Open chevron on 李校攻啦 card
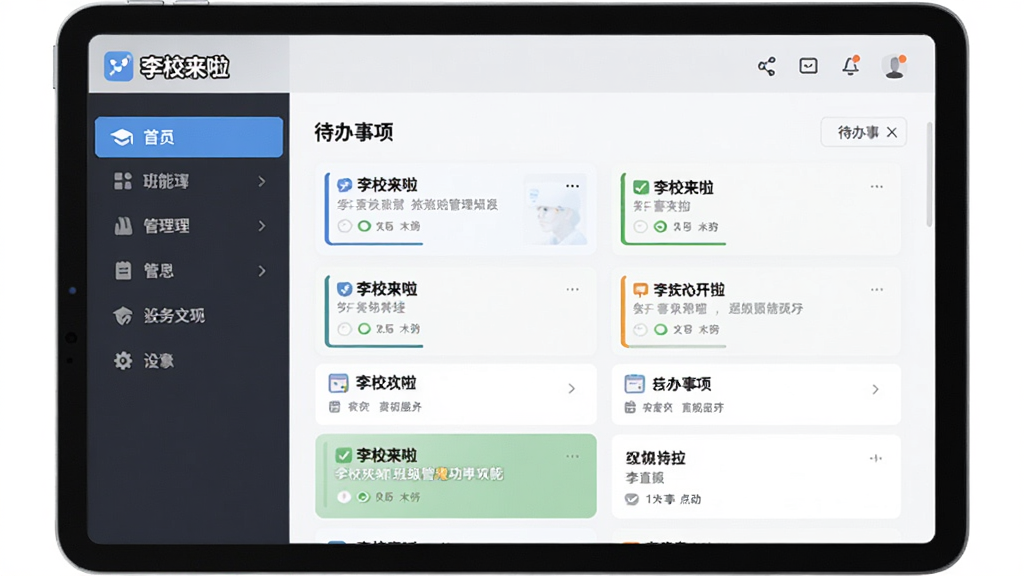The height and width of the screenshot is (576, 1024). (571, 389)
